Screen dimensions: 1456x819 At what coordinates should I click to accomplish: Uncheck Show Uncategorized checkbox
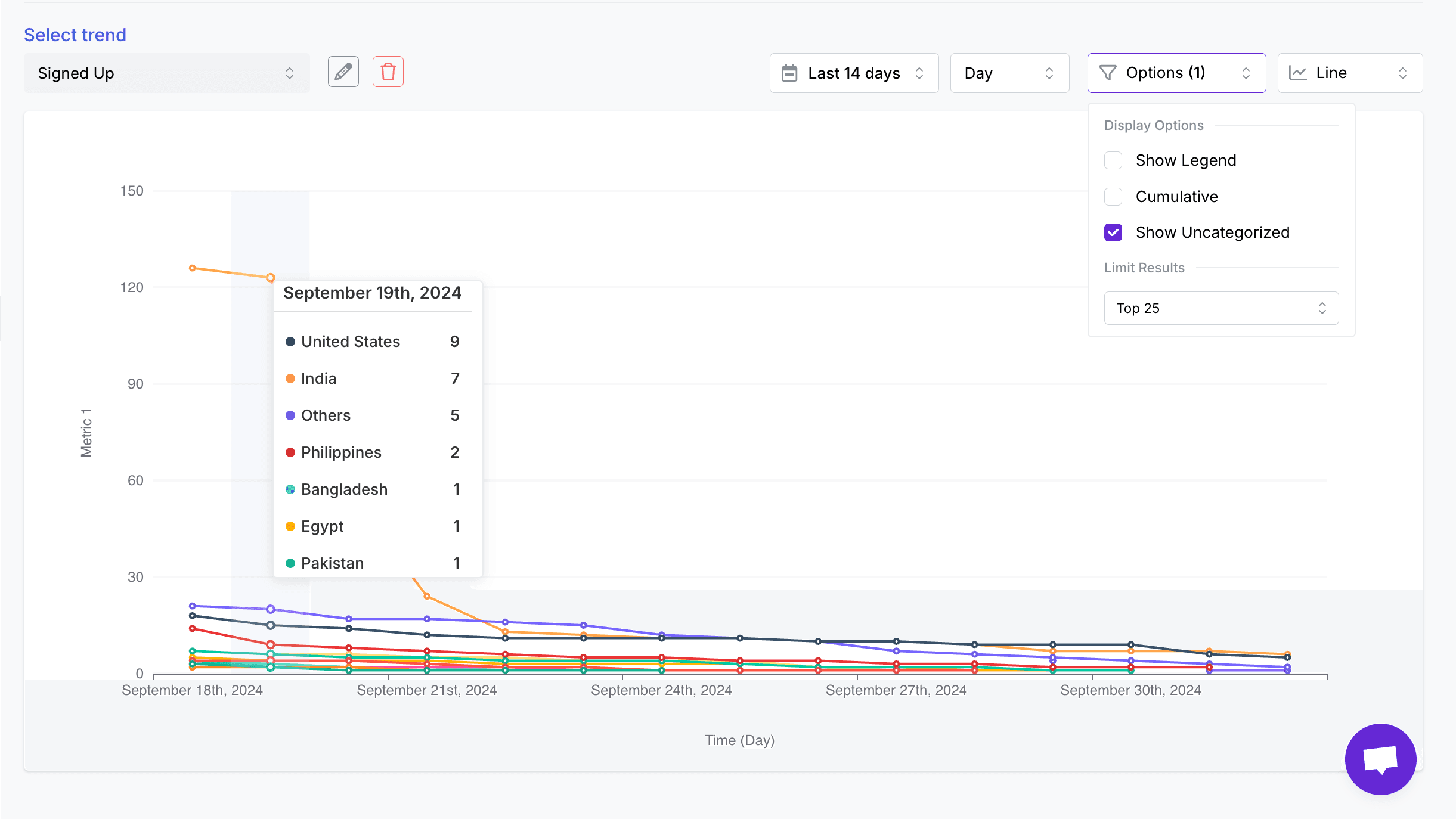[x=1113, y=232]
